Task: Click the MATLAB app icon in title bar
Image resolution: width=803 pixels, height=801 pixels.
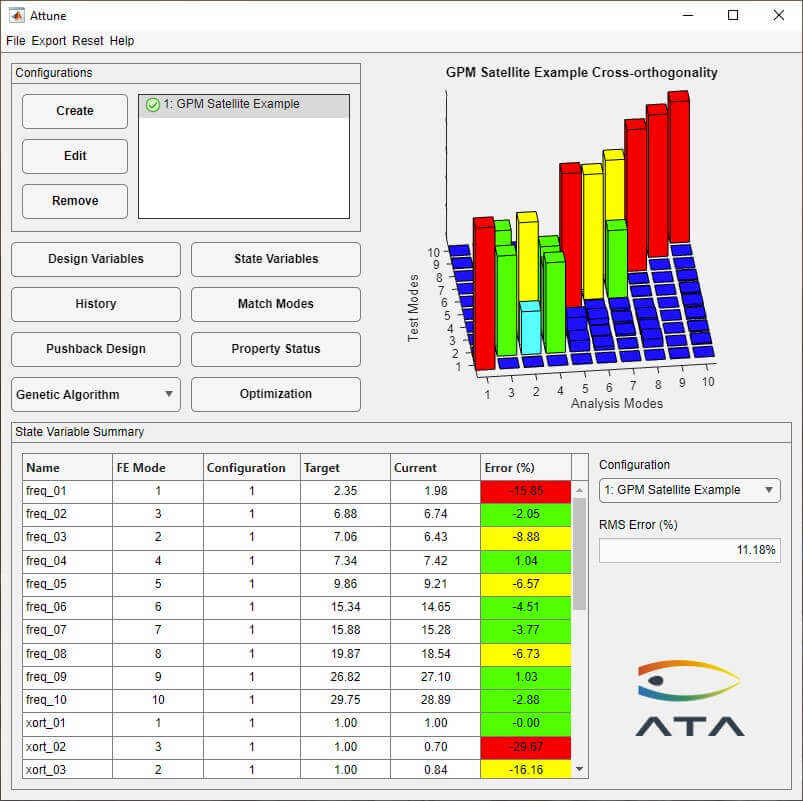Action: 17,16
